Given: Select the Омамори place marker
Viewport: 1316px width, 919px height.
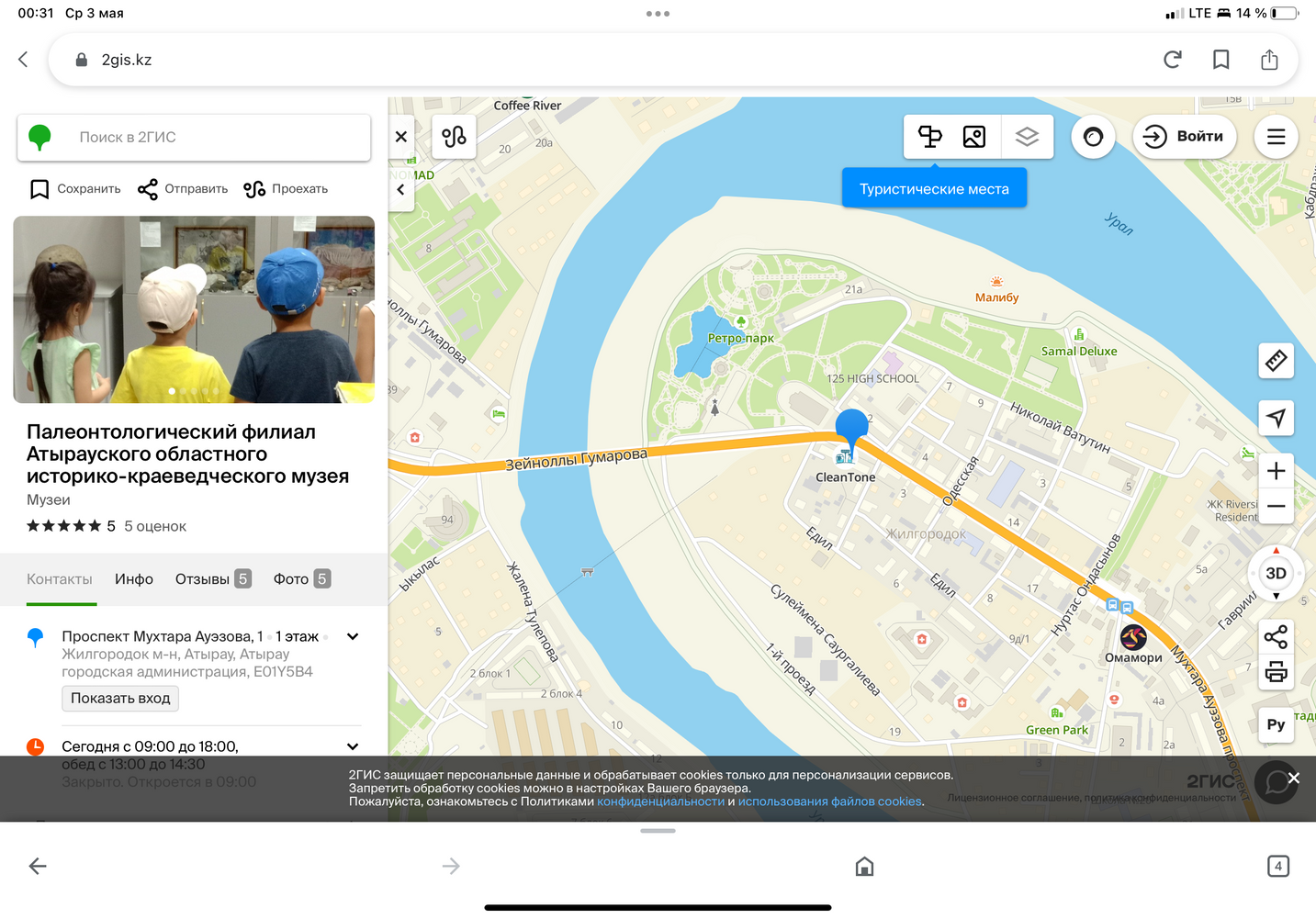Looking at the screenshot, I should [1133, 637].
